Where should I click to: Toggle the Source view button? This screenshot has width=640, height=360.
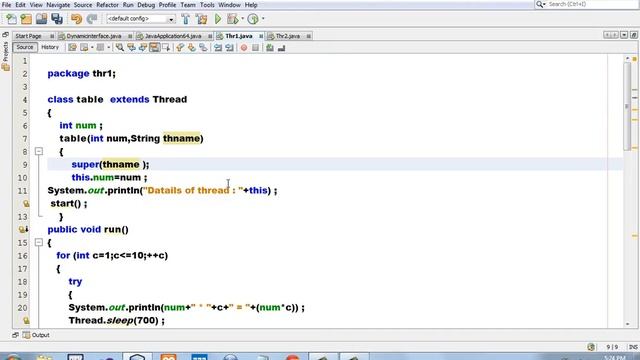pos(25,47)
